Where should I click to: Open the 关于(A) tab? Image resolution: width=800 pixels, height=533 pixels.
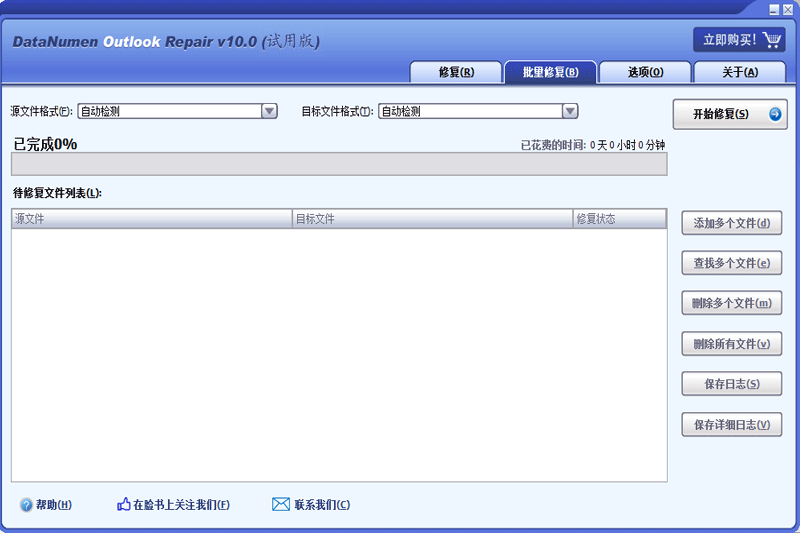click(x=740, y=72)
